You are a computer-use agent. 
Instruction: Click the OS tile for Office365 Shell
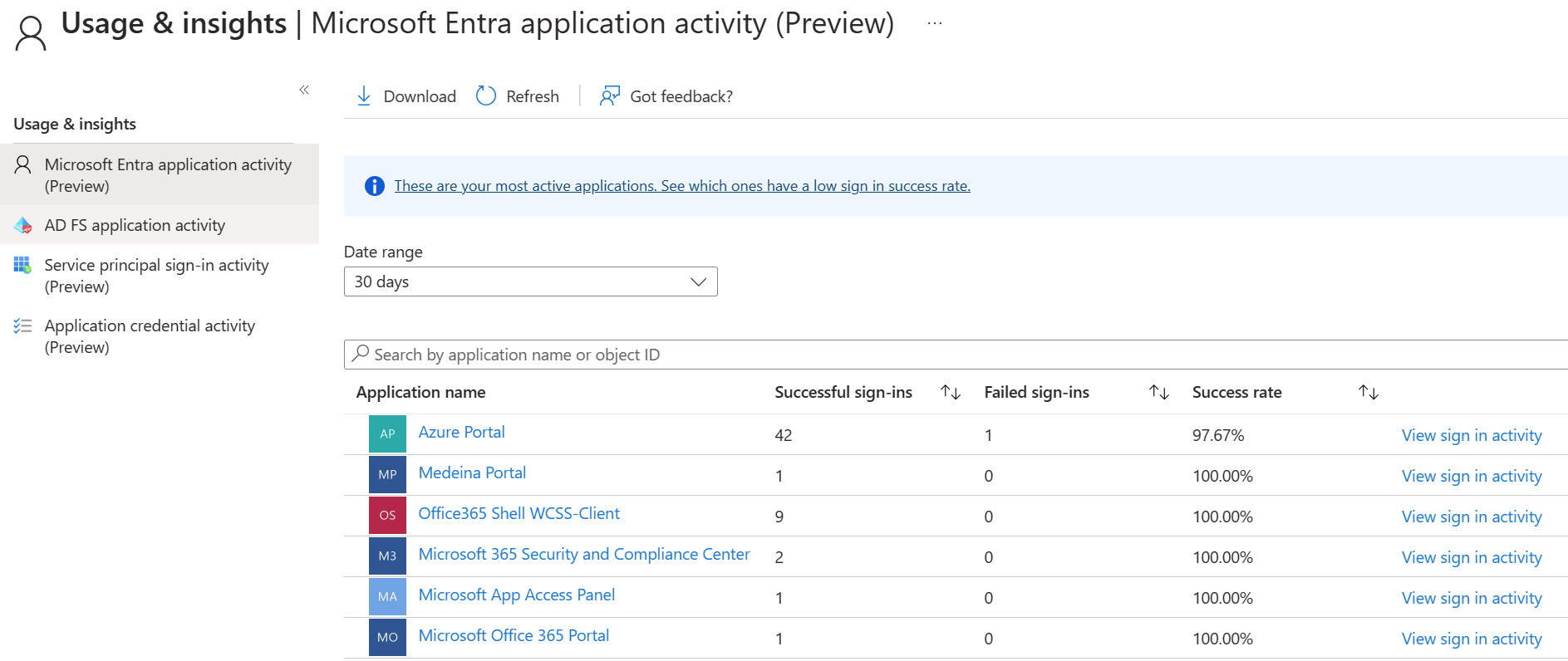(387, 515)
